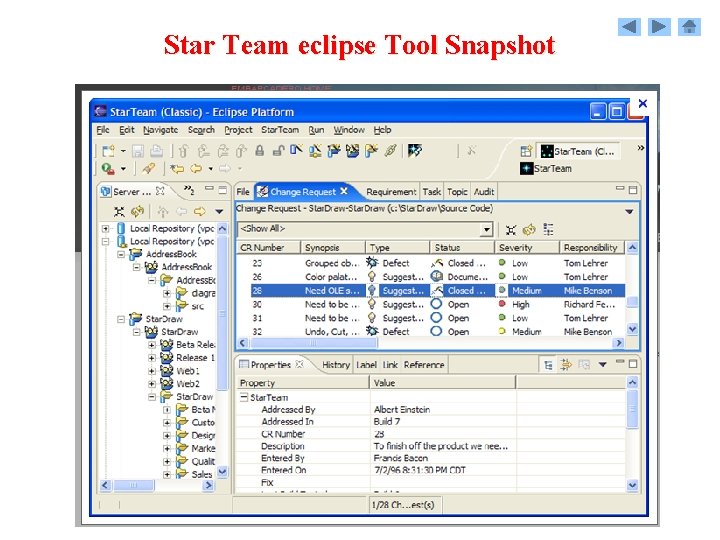720x540 pixels.
Task: Switch to the History tab
Action: [x=336, y=365]
